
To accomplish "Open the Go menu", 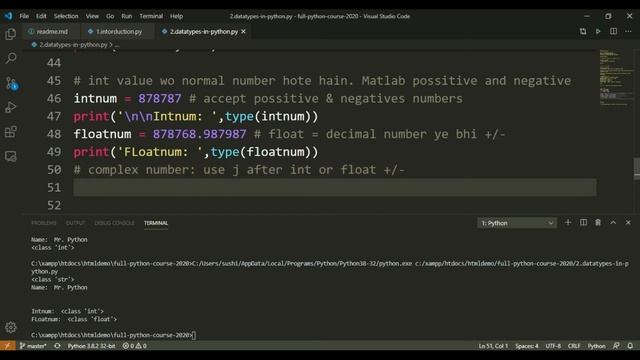I will tap(110, 16).
